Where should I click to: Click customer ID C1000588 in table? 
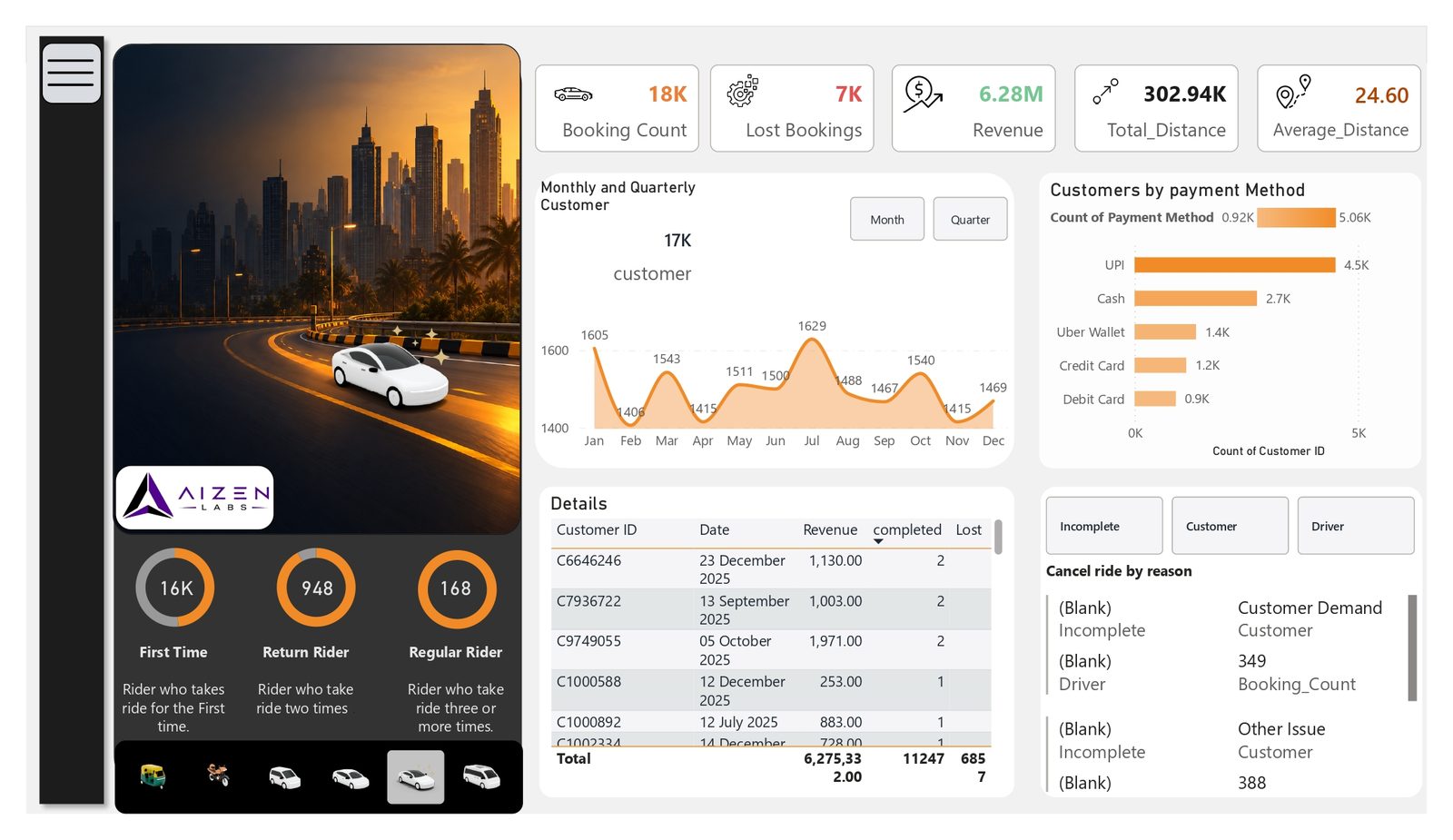(x=588, y=682)
